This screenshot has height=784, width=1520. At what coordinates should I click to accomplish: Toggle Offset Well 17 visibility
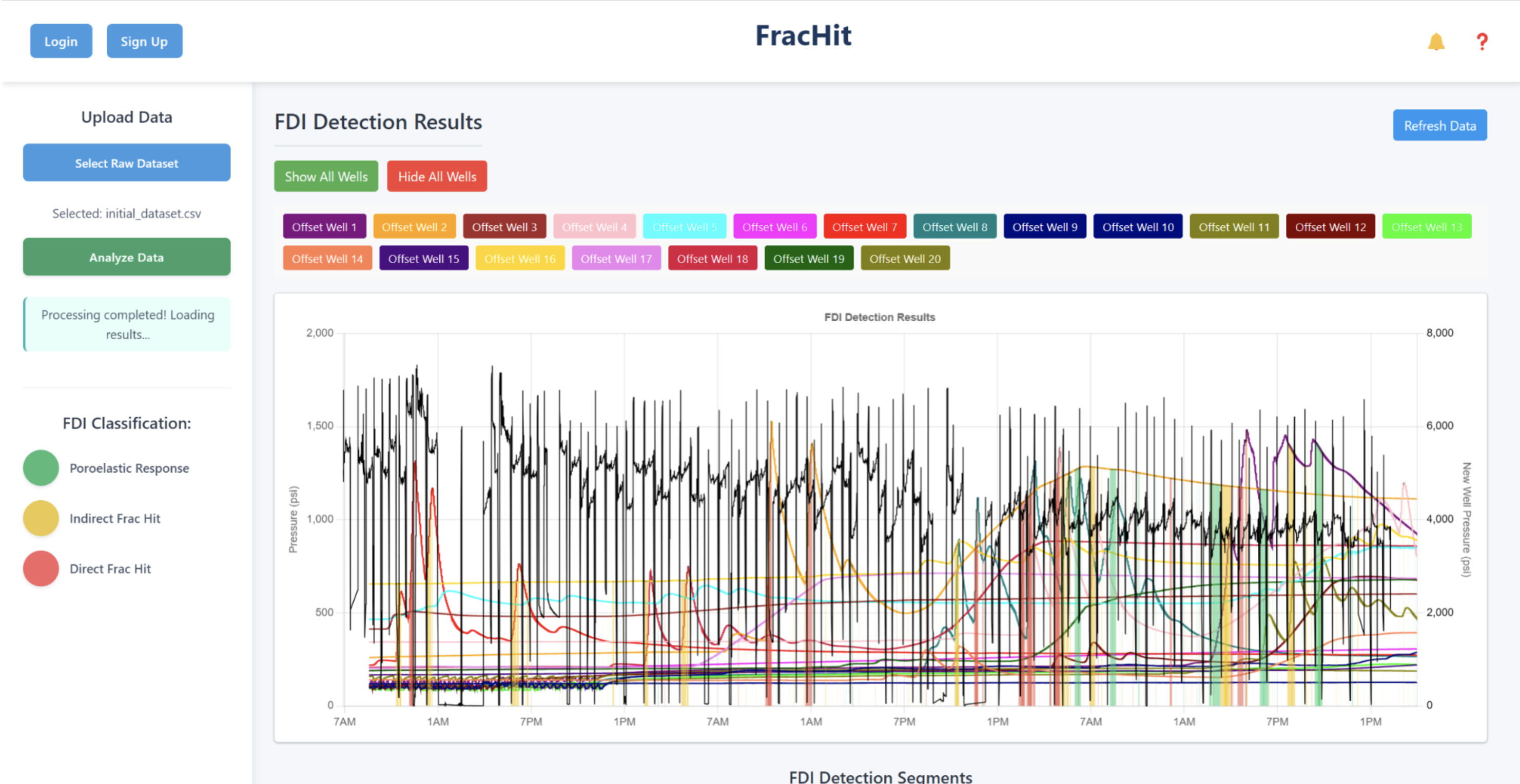click(617, 259)
